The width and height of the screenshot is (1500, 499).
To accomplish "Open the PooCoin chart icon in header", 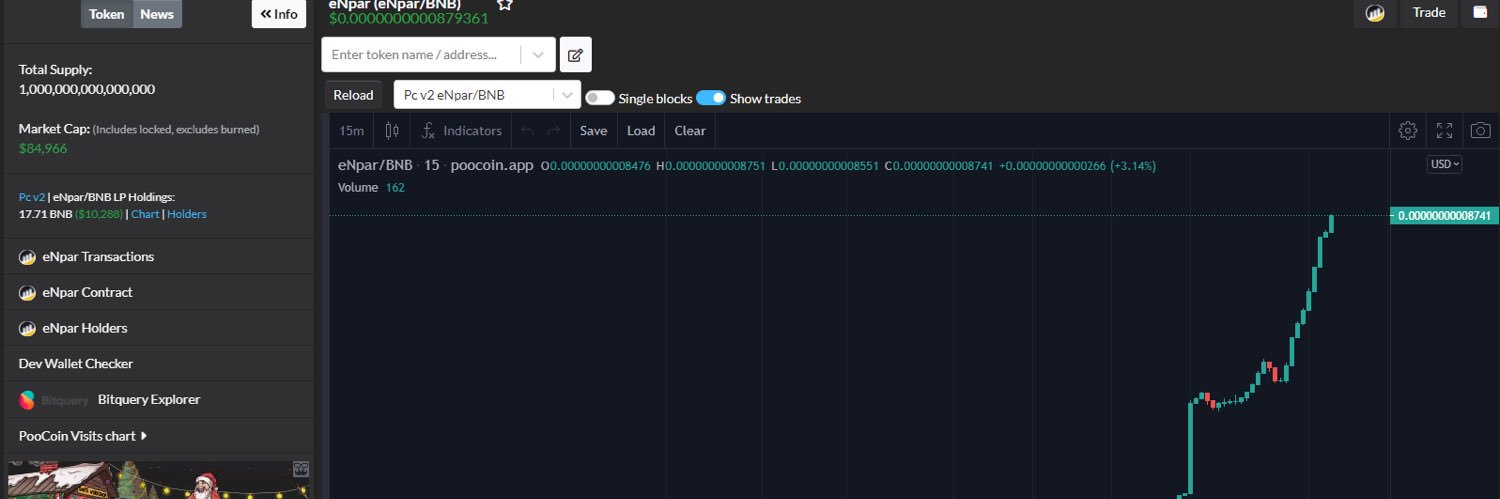I will (1375, 13).
